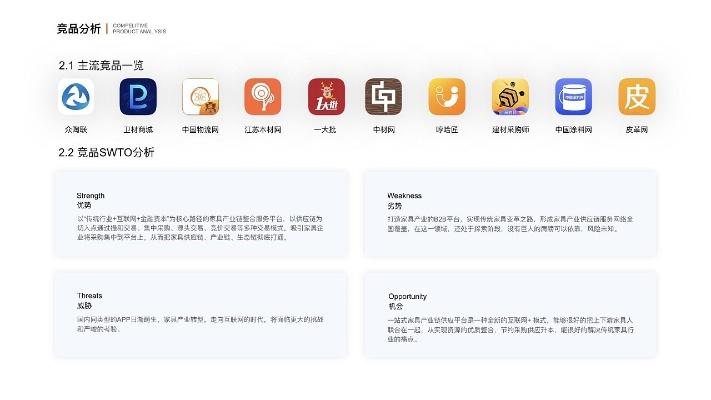Open the 中国物流网 app icon
The width and height of the screenshot is (711, 400).
200,97
